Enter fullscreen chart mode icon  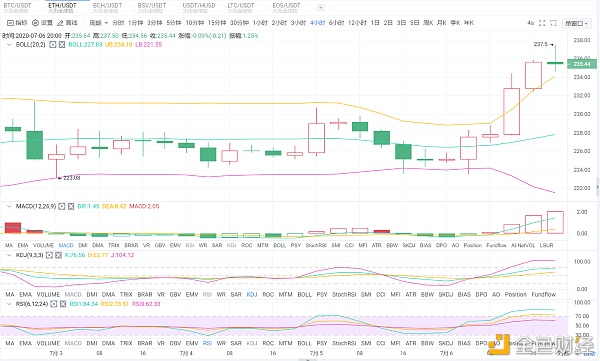tap(542, 23)
